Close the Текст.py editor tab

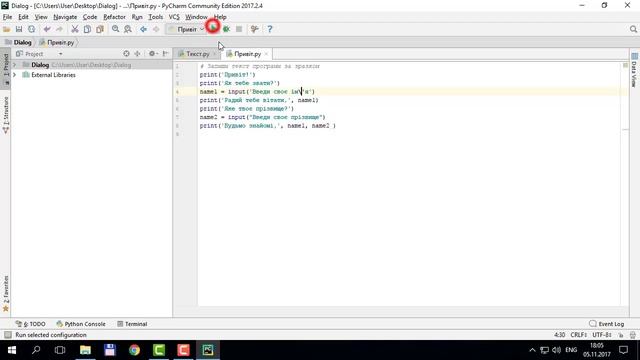click(x=215, y=54)
